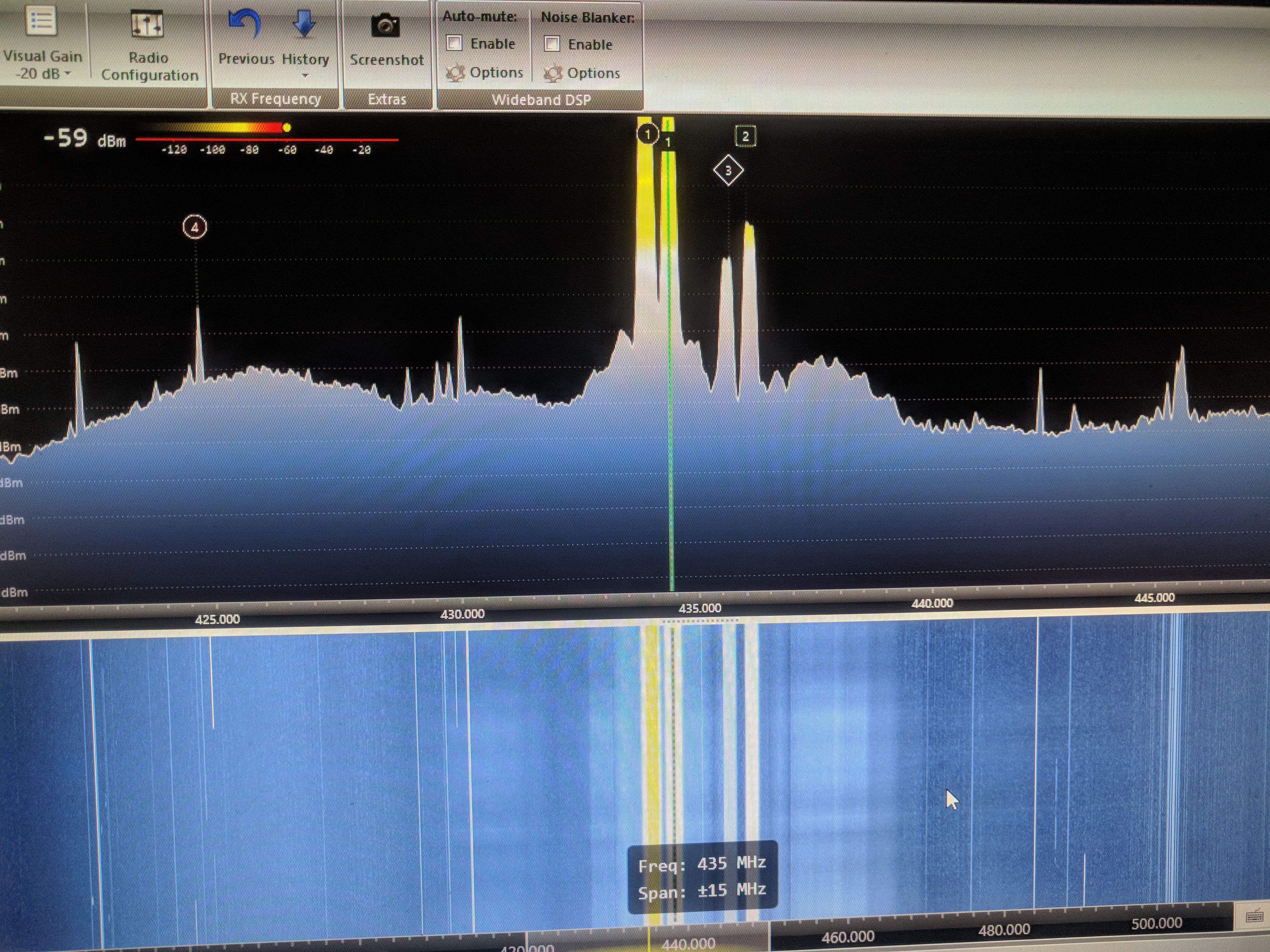The height and width of the screenshot is (952, 1270).
Task: Click Noise Blanker Options text
Action: (x=594, y=73)
